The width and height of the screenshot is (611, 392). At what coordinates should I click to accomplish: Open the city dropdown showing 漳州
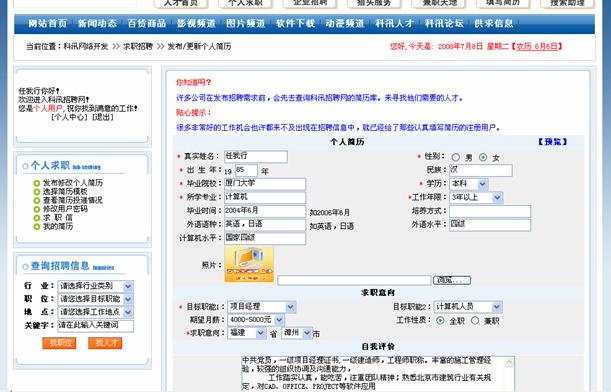[x=297, y=333]
